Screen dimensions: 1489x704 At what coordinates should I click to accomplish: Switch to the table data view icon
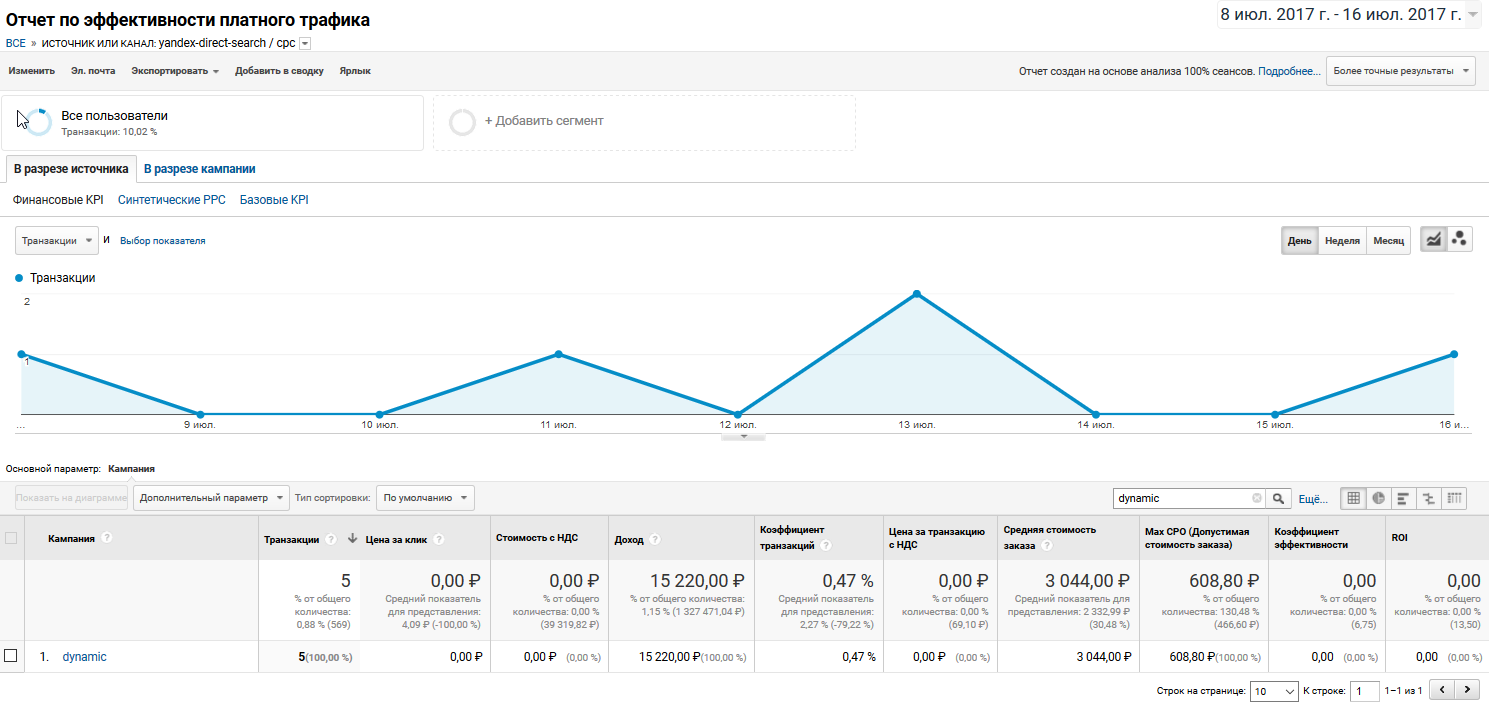(x=1353, y=498)
